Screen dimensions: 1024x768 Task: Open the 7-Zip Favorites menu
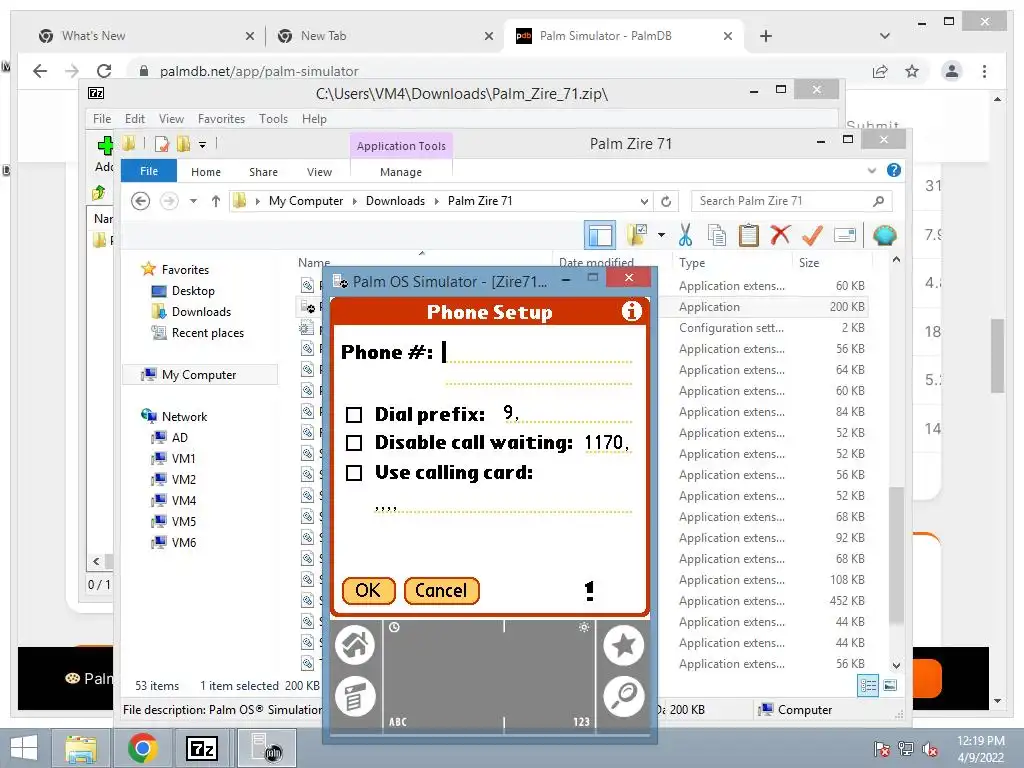[x=221, y=119]
